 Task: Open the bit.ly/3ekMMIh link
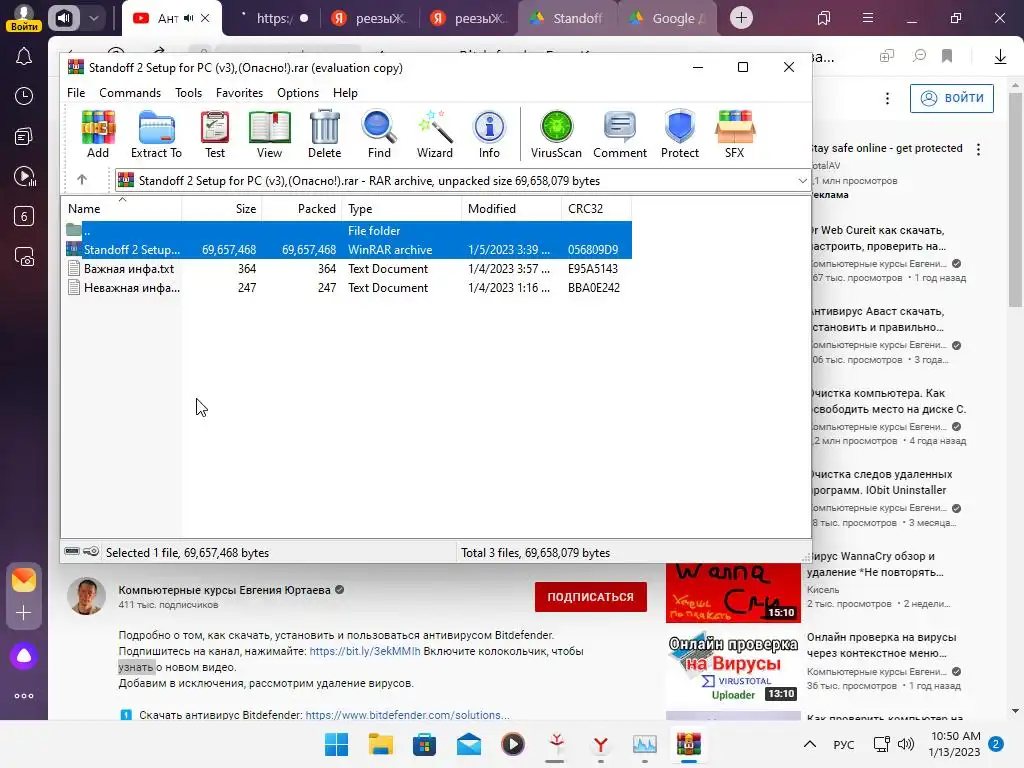click(364, 651)
